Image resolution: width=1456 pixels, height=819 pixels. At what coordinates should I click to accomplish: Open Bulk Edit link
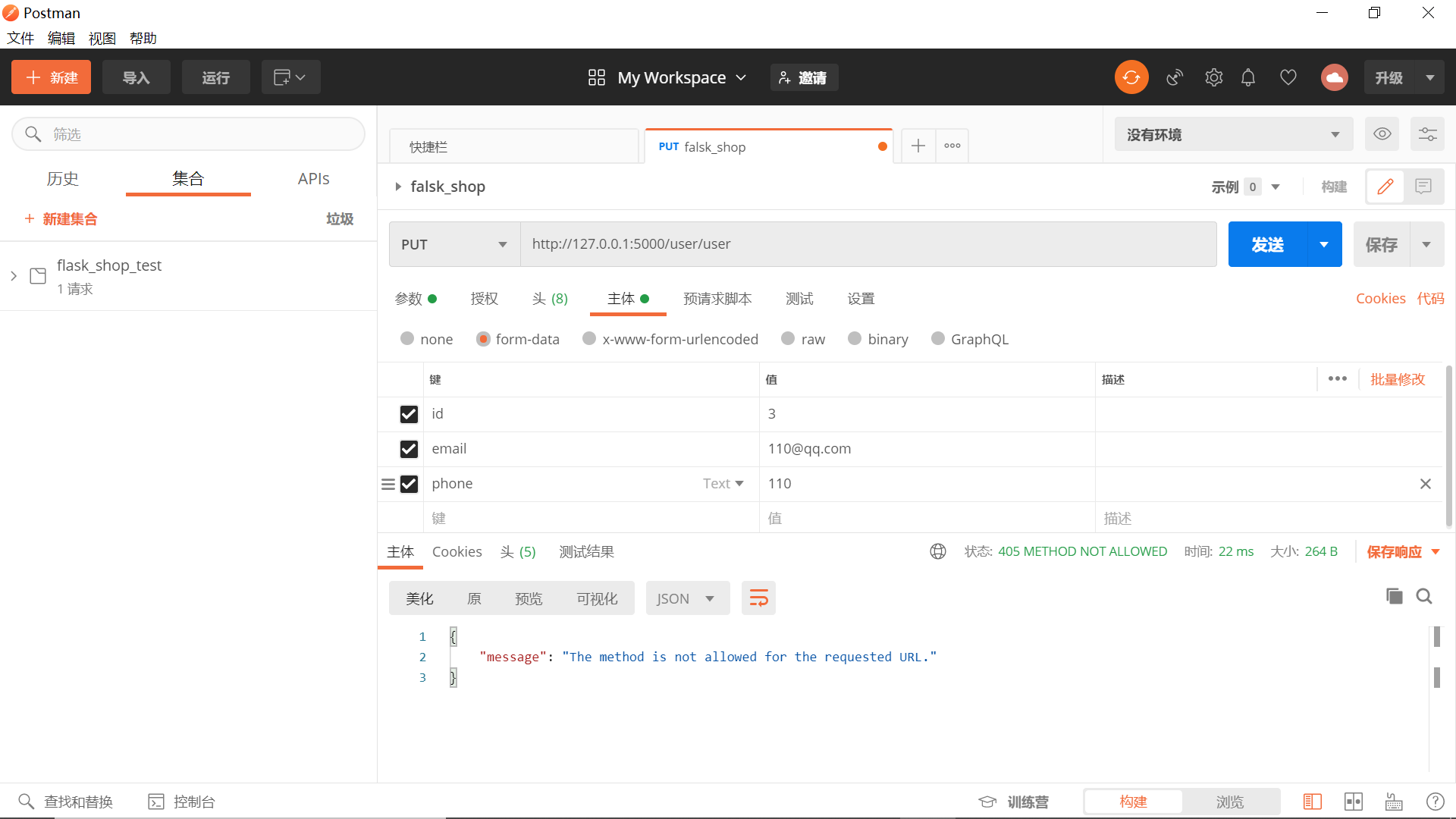(1398, 378)
